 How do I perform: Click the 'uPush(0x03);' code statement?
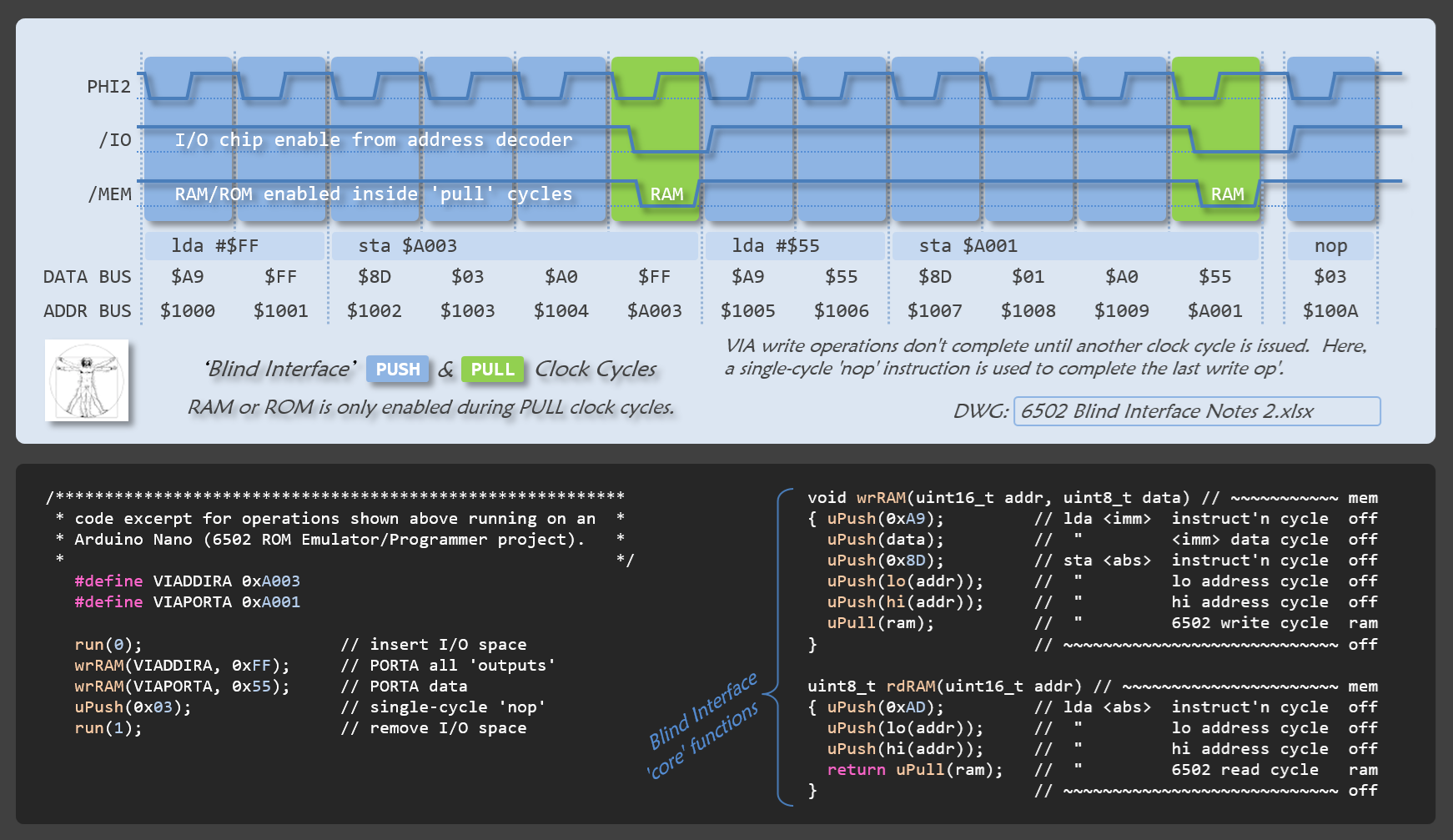coord(133,707)
